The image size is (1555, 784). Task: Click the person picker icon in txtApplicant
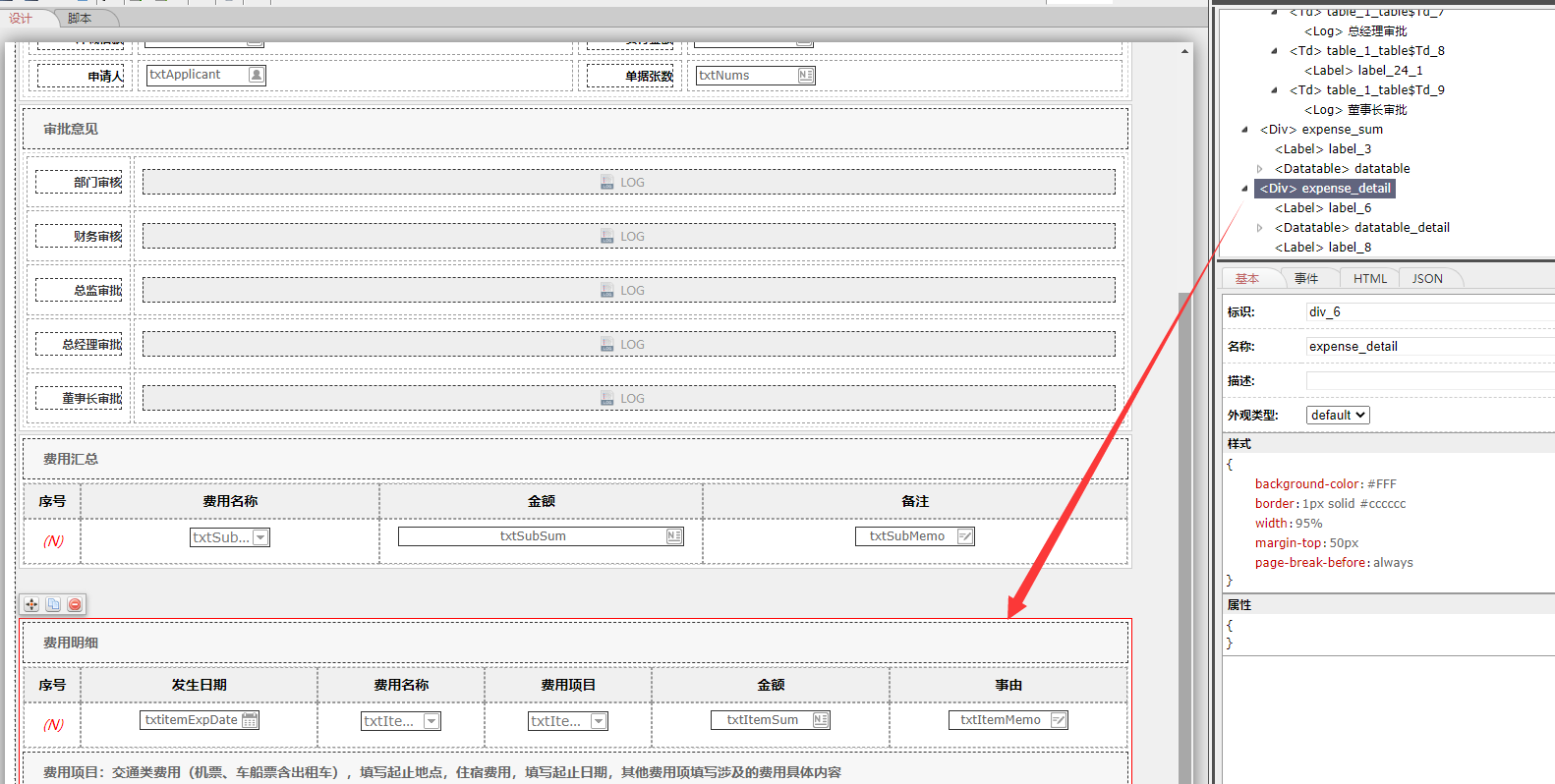pos(257,75)
